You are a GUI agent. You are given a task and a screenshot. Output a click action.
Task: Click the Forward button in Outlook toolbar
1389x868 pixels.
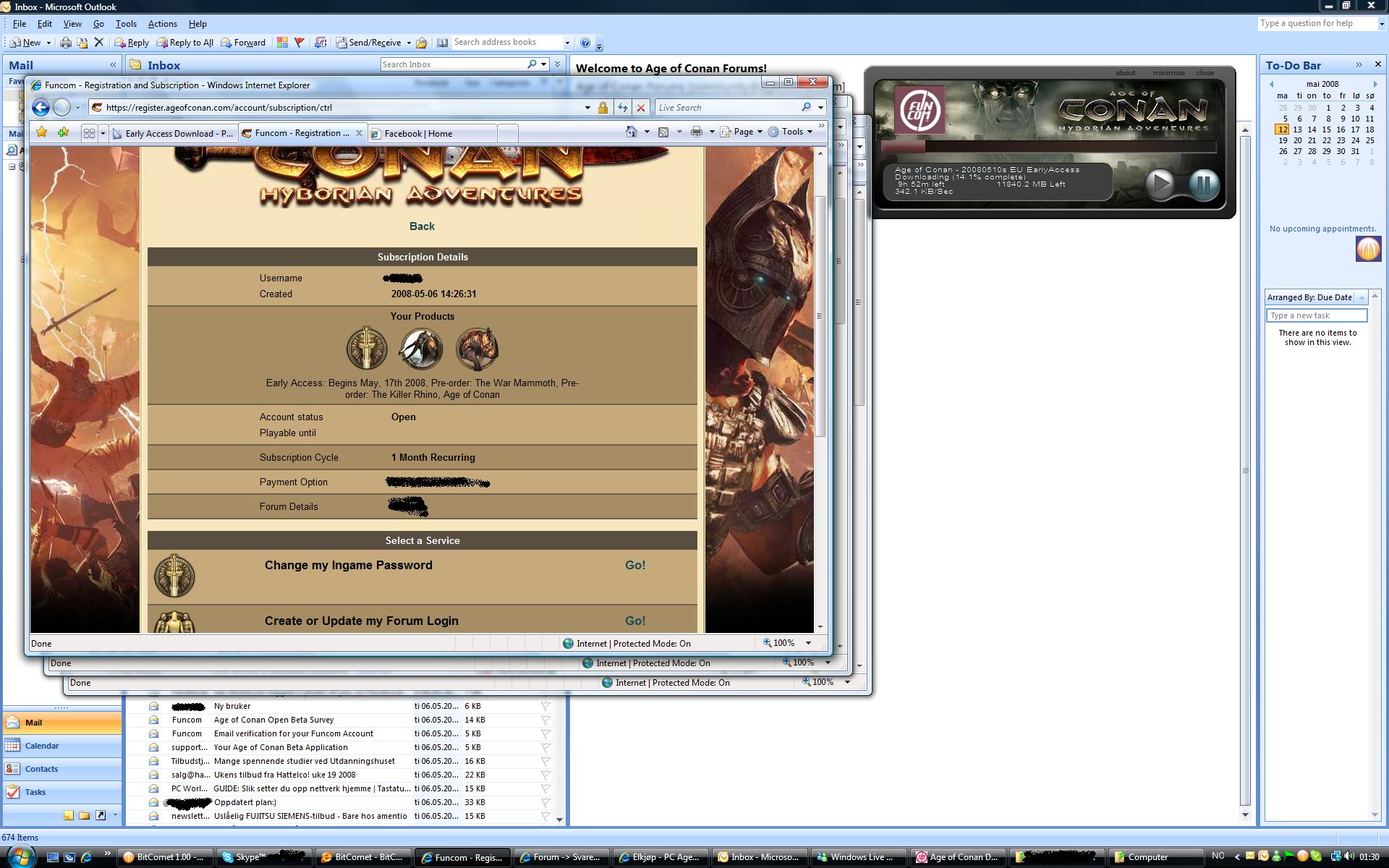click(x=243, y=43)
